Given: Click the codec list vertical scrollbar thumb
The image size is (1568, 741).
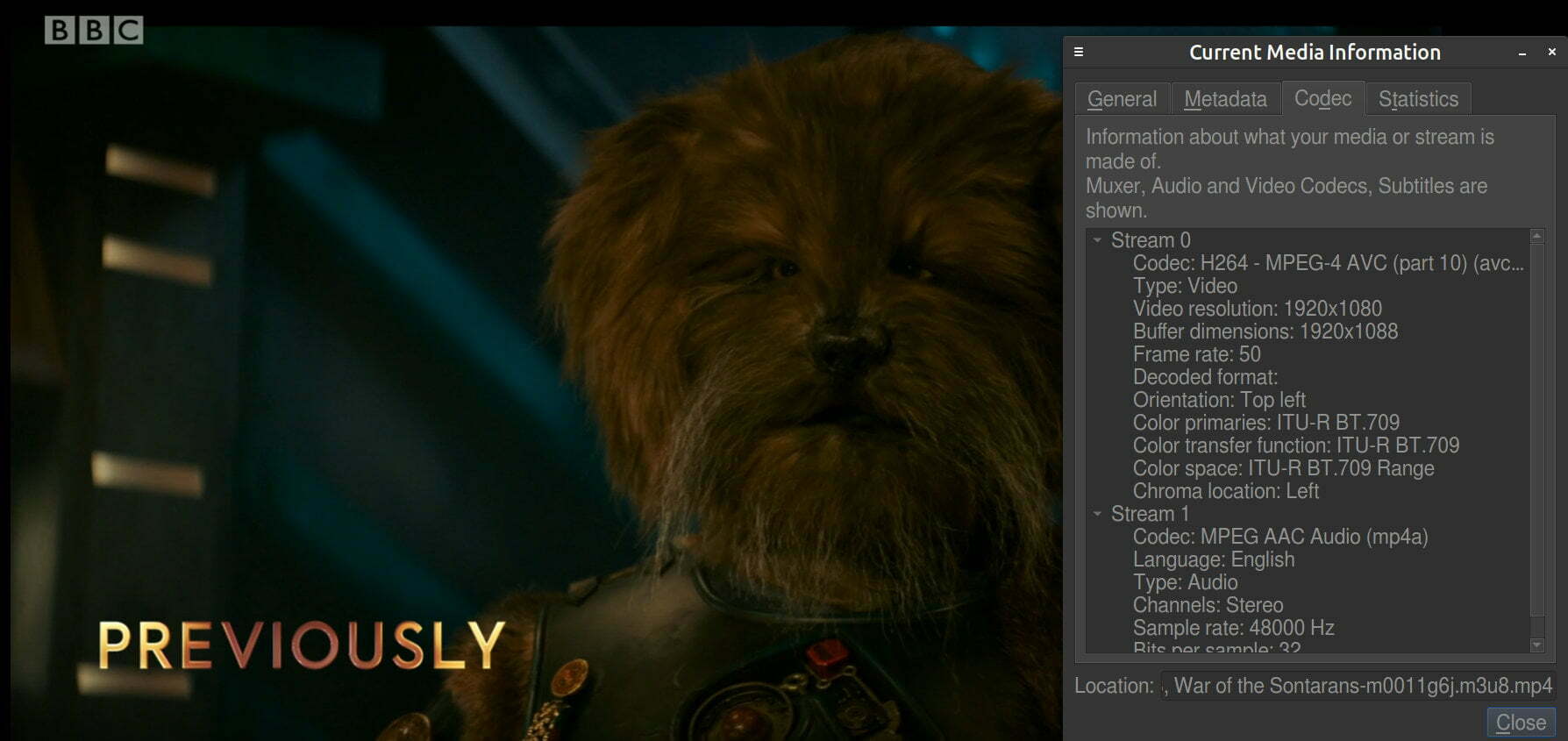Looking at the screenshot, I should point(1536,430).
